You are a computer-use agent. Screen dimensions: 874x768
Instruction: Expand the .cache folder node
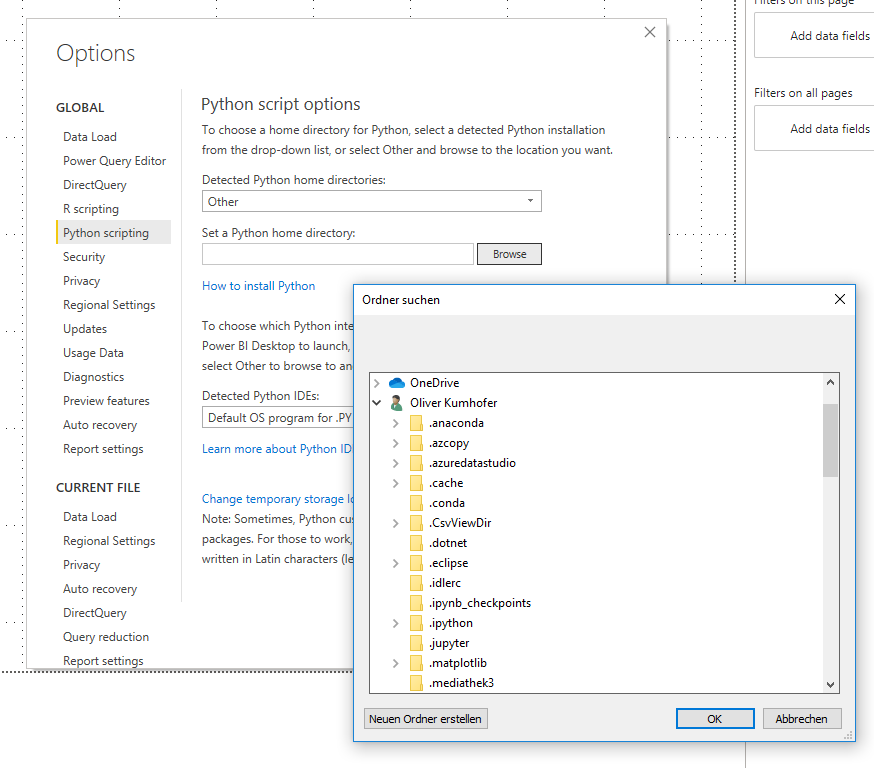(396, 483)
